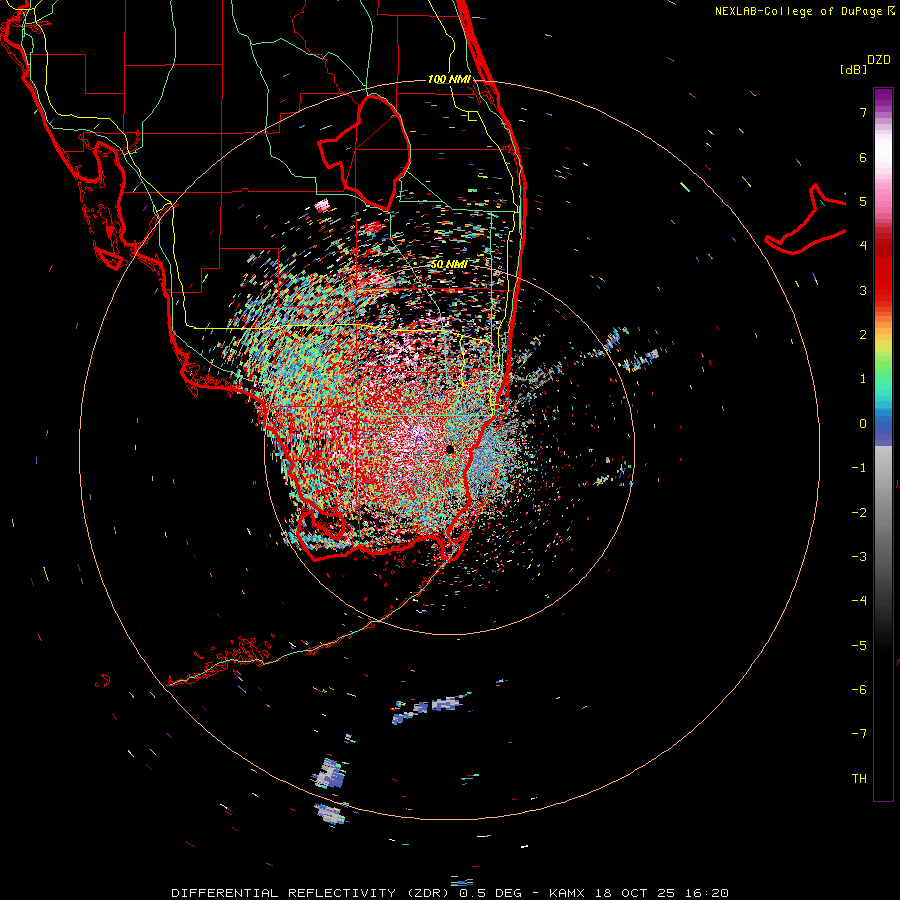Click the Lake Okeechobee outline on the map
The width and height of the screenshot is (900, 900).
[x=365, y=152]
